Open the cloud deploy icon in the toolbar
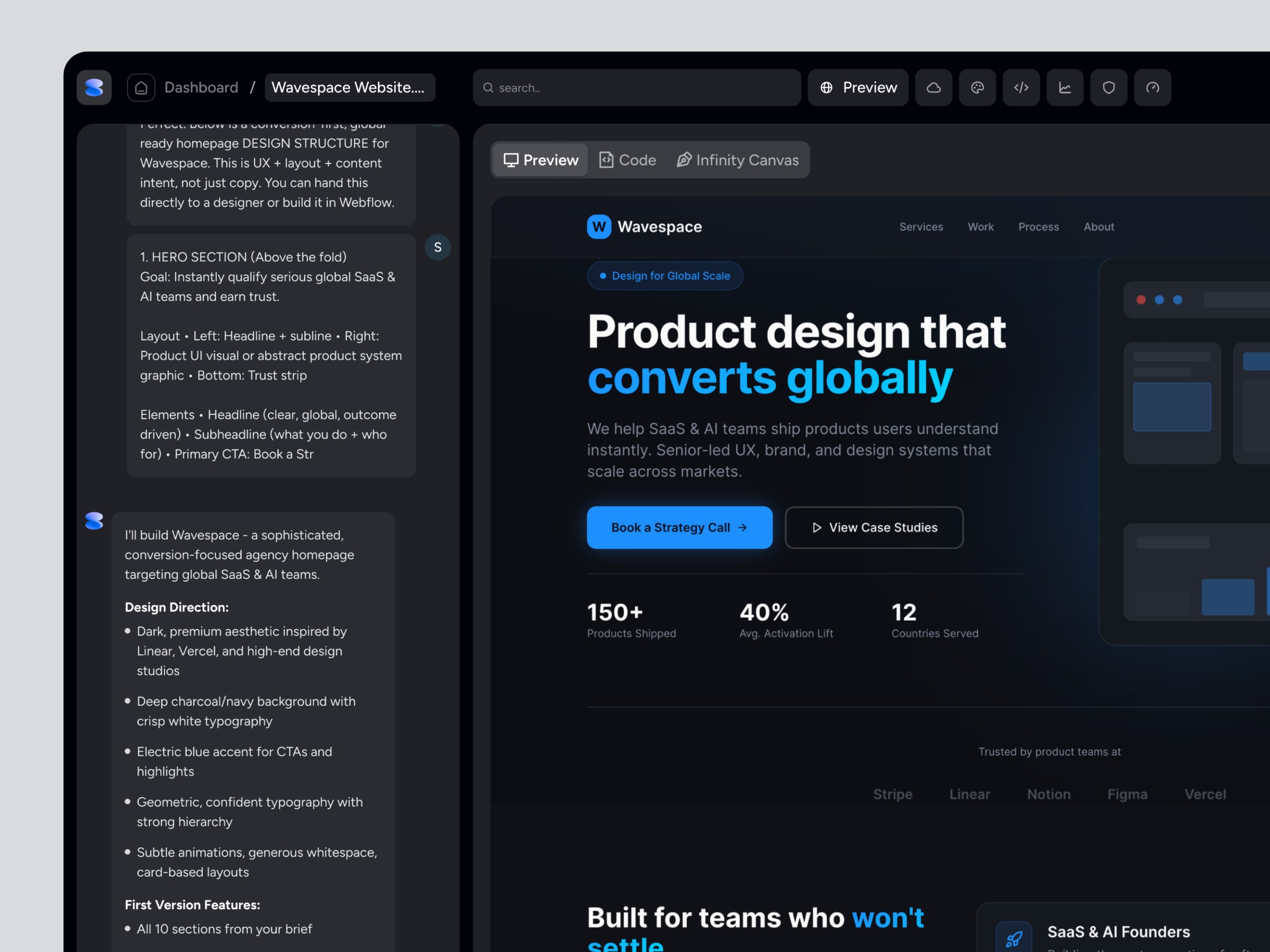Image resolution: width=1270 pixels, height=952 pixels. (x=933, y=87)
